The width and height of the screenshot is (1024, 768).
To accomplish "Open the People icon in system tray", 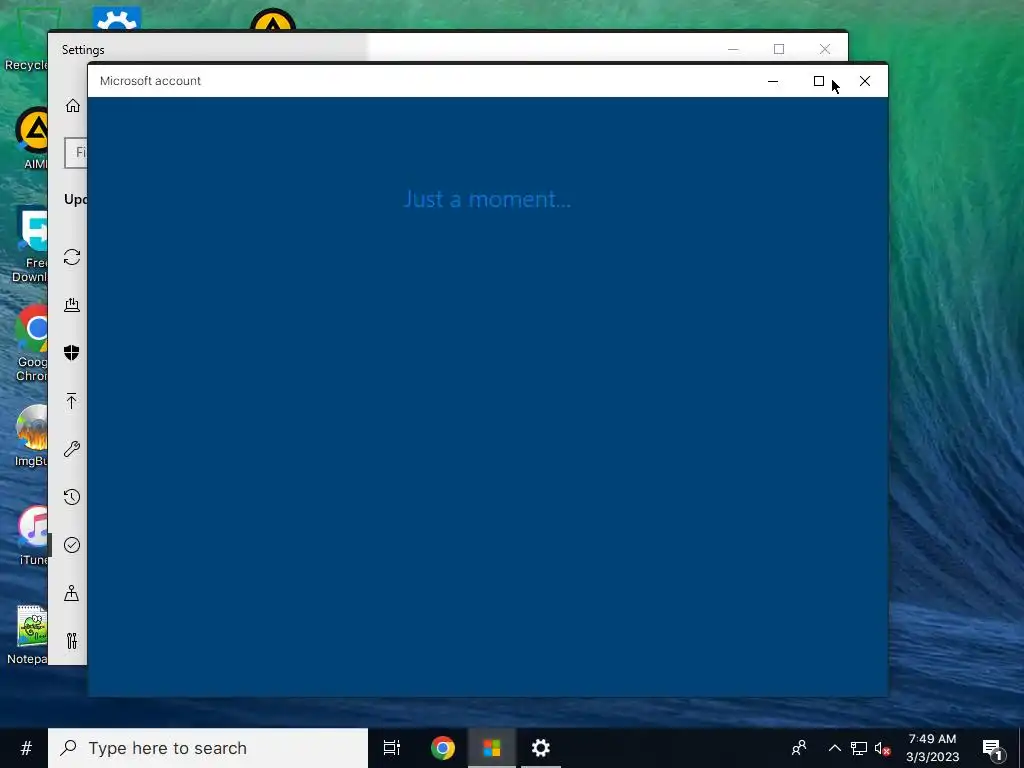I will pos(799,748).
